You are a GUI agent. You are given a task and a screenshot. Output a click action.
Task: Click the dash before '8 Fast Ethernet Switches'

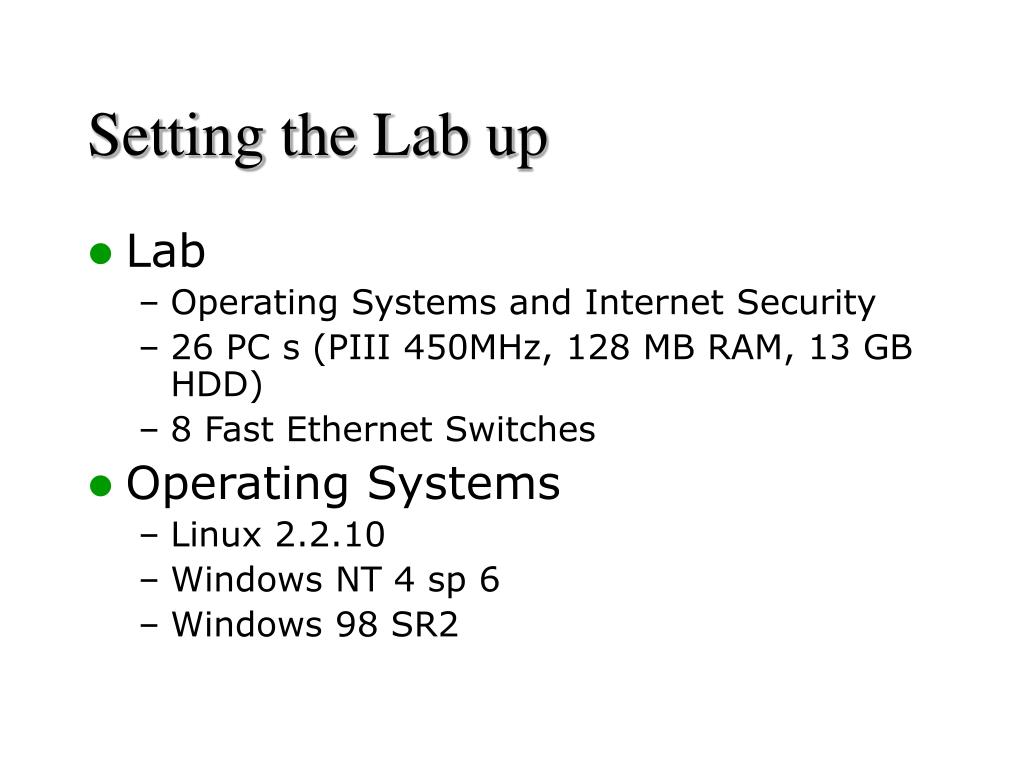click(x=149, y=430)
